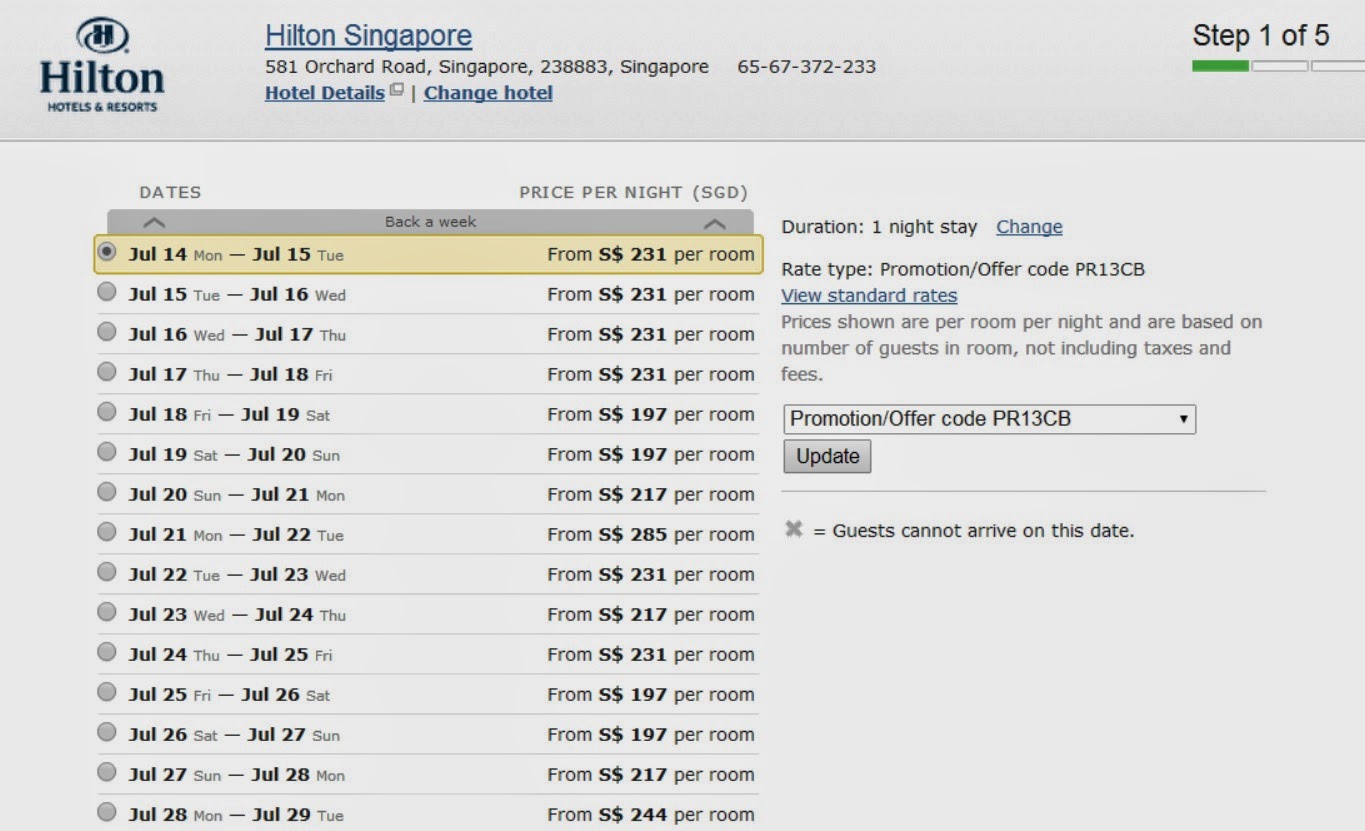1365x831 pixels.
Task: Click the S$ 285 price for Jul 21
Action: [632, 534]
